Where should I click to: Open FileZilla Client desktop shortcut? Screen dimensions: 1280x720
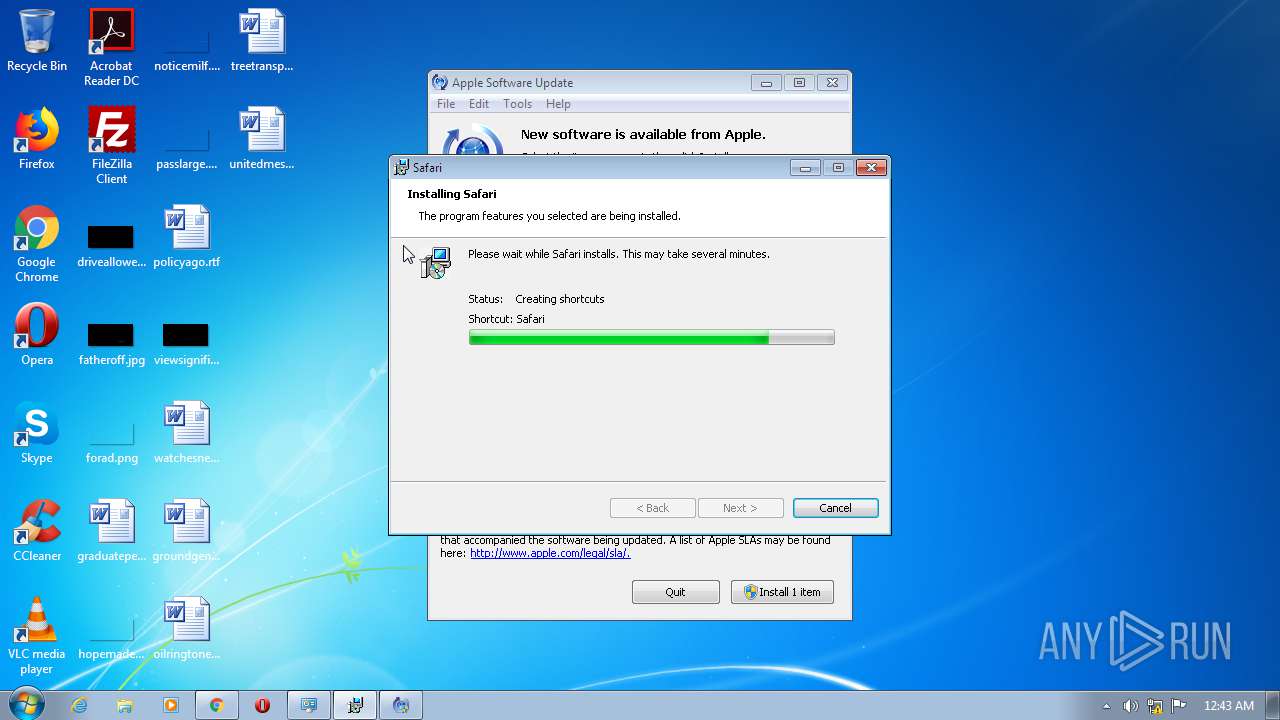point(111,145)
